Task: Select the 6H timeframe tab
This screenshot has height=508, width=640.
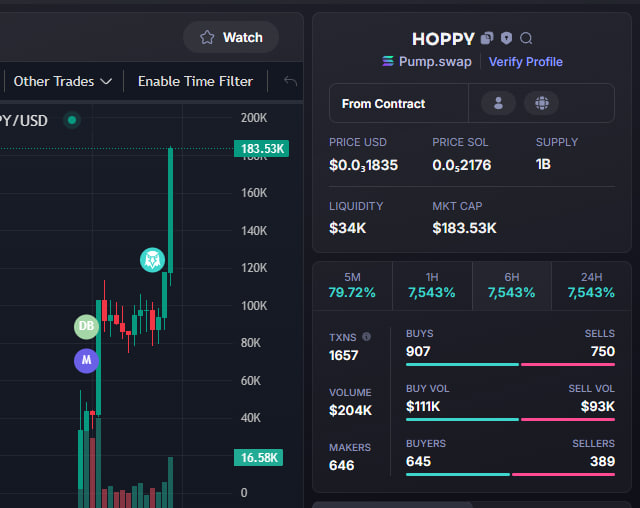Action: pyautogui.click(x=511, y=286)
